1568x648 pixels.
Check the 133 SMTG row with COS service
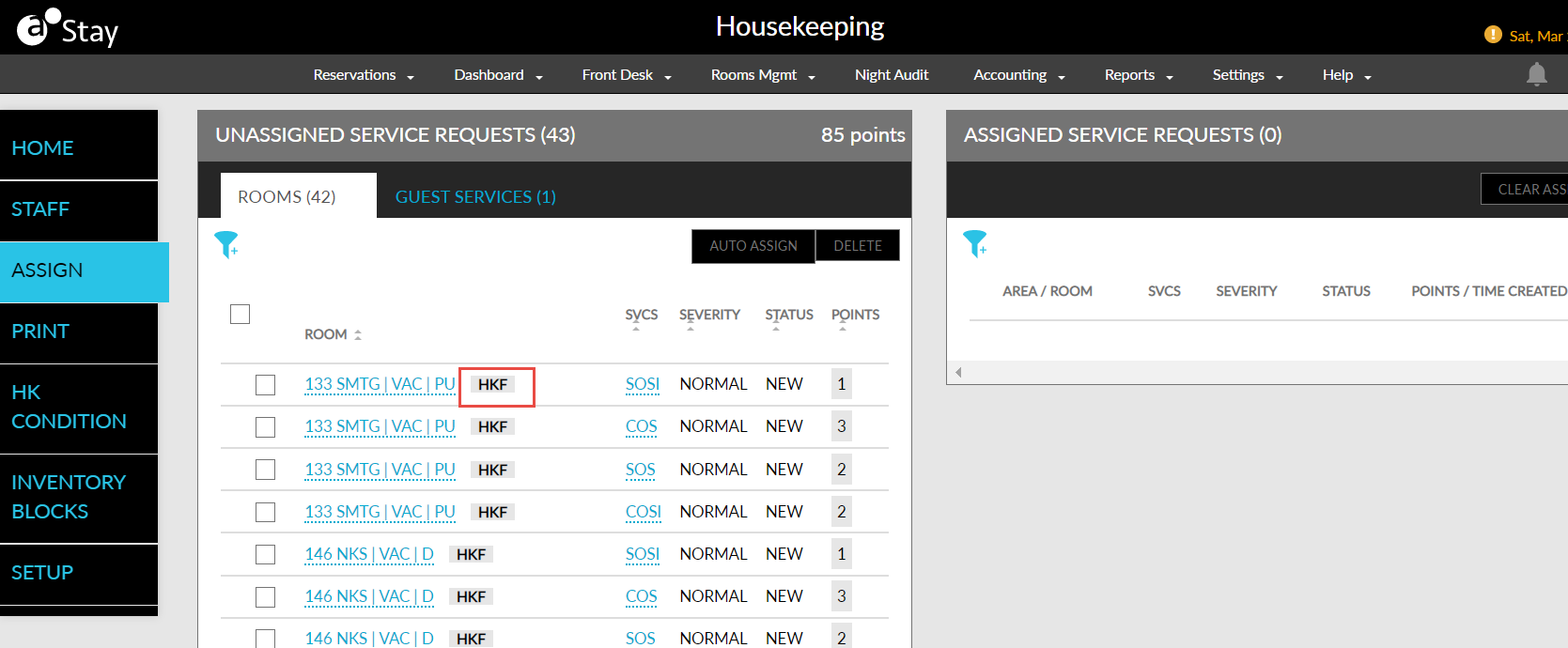point(266,427)
